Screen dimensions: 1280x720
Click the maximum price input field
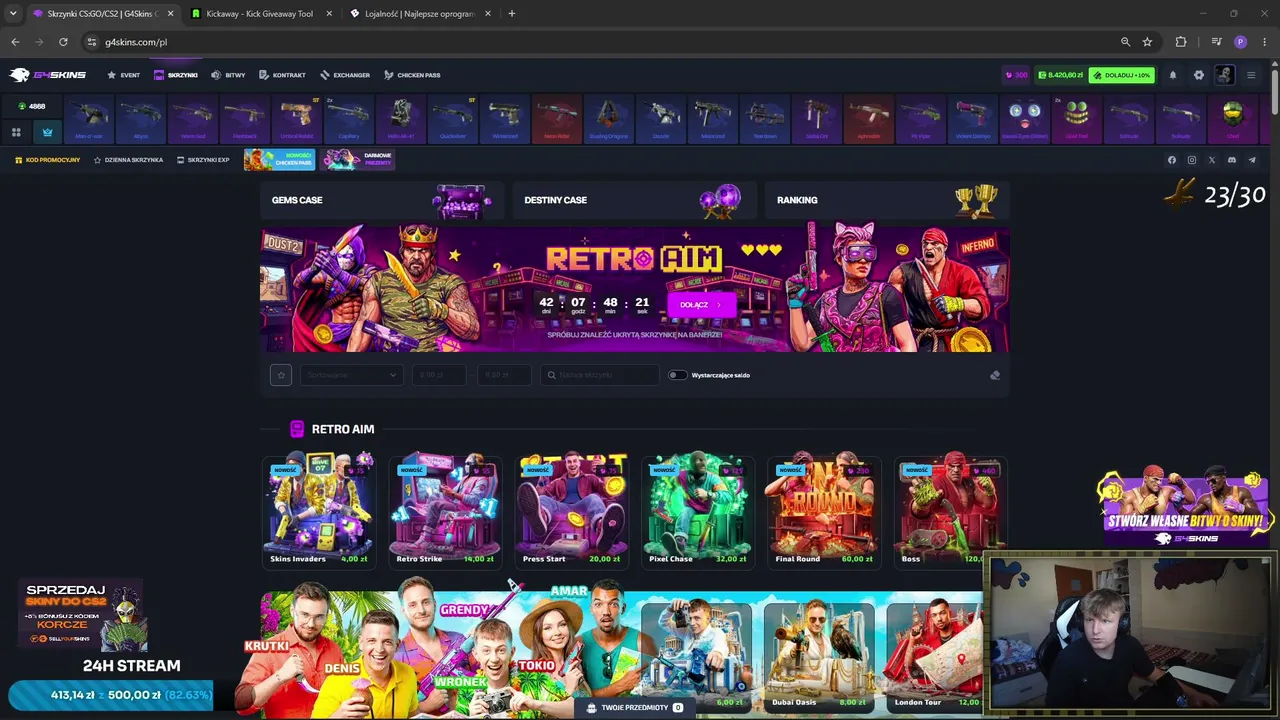coord(503,375)
